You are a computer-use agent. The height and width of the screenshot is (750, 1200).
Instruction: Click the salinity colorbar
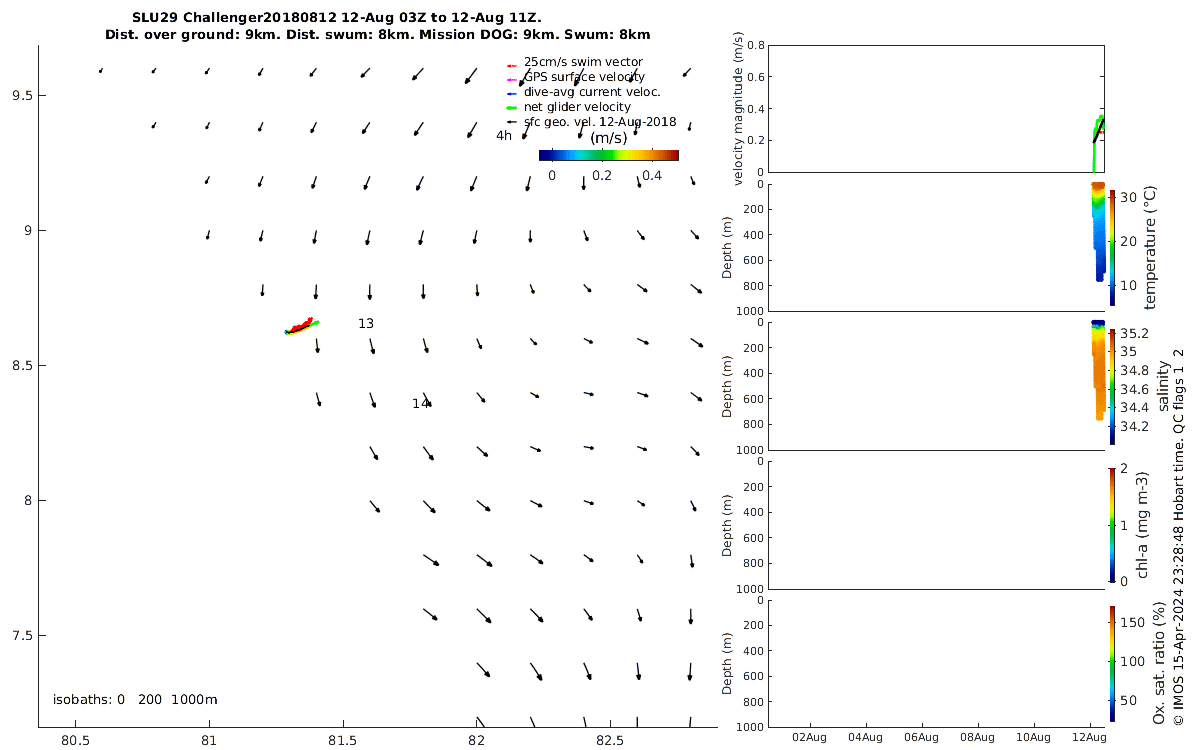coord(1112,386)
